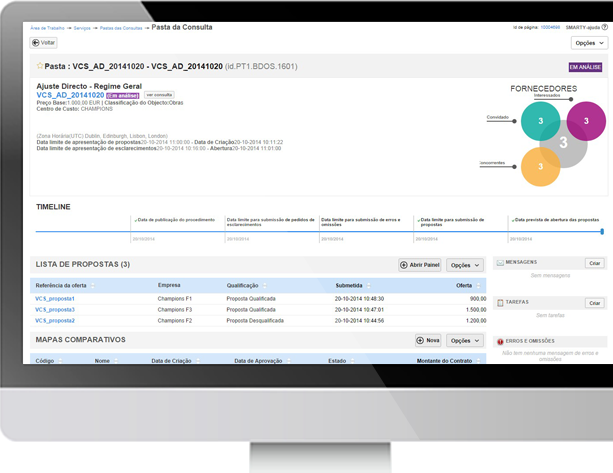Click the Voltar back button
The image size is (613, 473).
(x=44, y=43)
